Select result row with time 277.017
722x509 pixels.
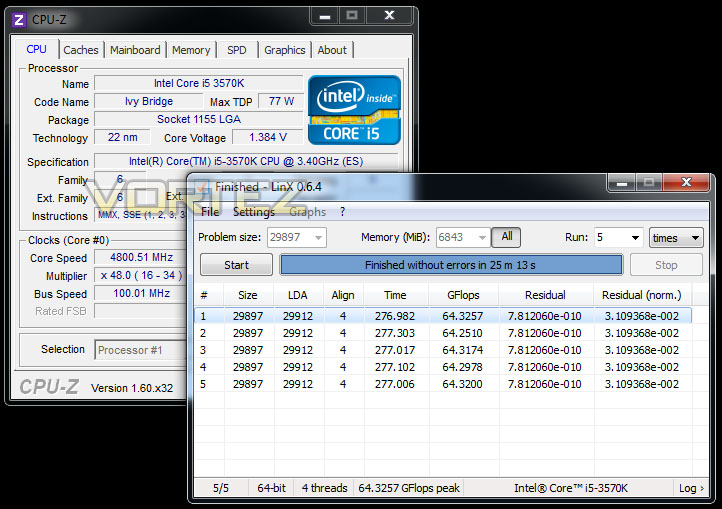coord(443,350)
